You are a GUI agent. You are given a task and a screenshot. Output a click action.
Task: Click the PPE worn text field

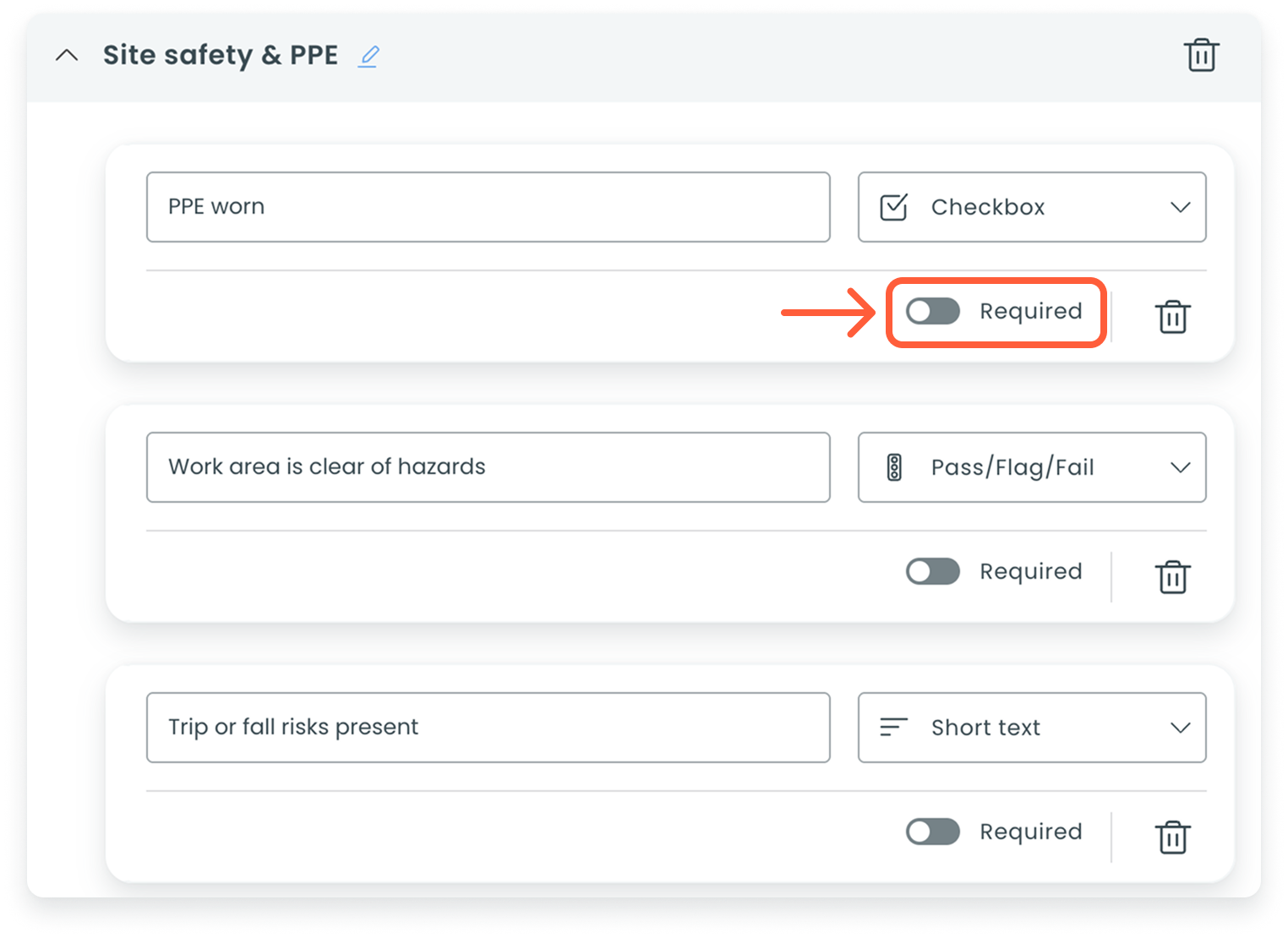[488, 207]
